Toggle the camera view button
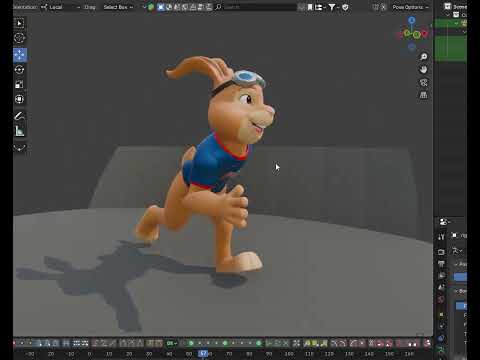The width and height of the screenshot is (480, 360). click(423, 83)
